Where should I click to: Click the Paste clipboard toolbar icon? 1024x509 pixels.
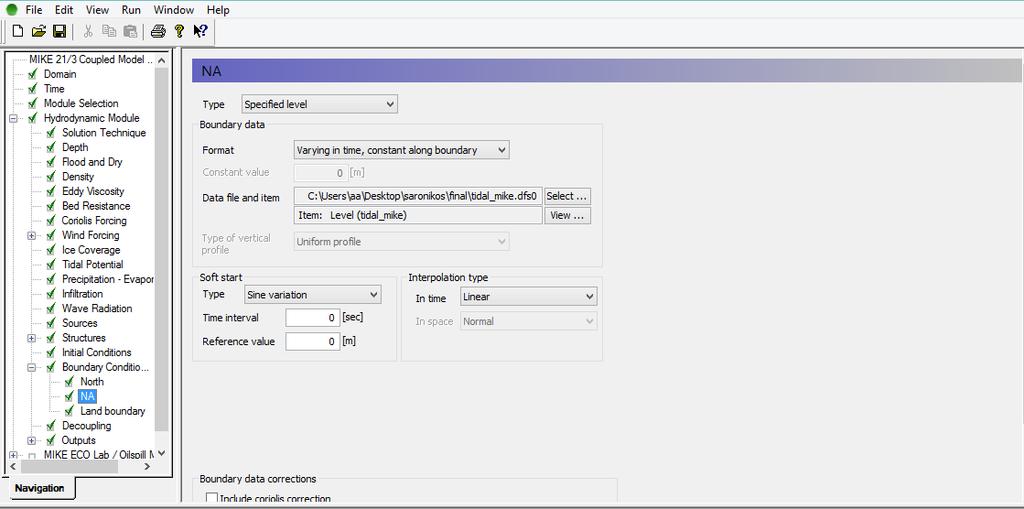tap(130, 31)
